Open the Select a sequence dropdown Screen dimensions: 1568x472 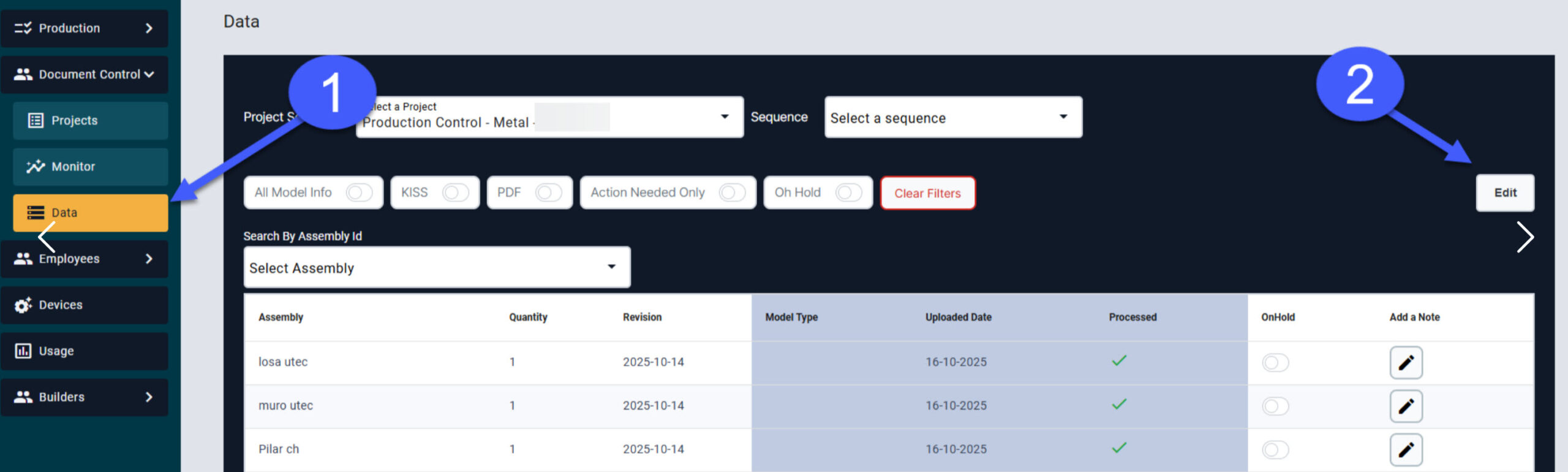tap(952, 117)
